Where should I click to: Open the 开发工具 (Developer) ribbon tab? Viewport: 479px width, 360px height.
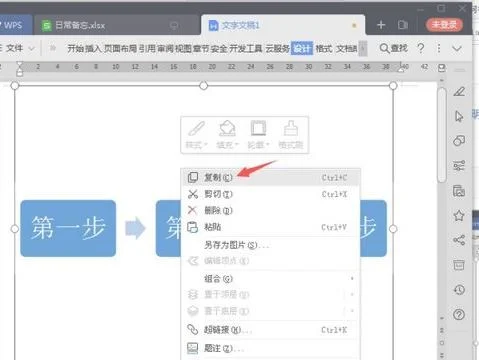click(x=246, y=49)
